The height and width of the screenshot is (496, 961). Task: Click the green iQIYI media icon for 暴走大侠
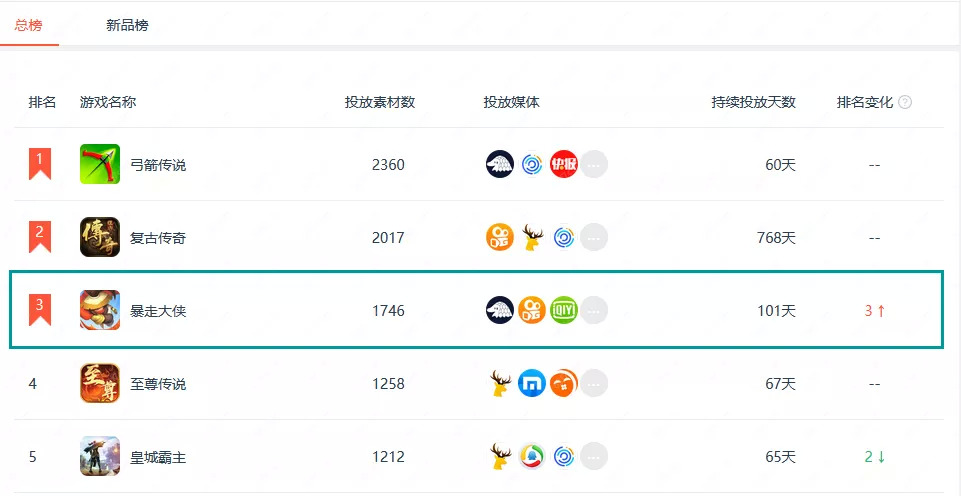(x=563, y=311)
